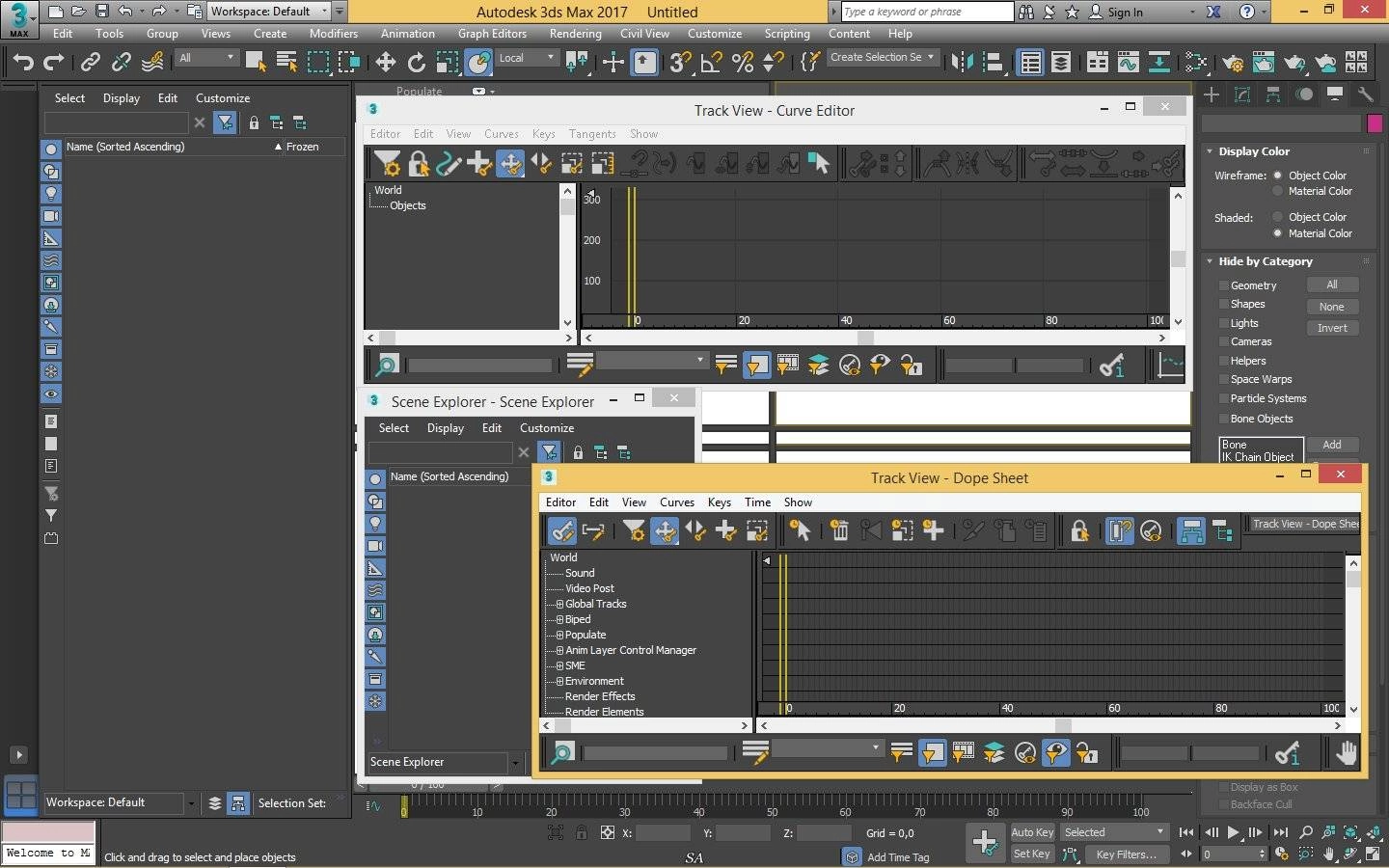1389x868 pixels.
Task: Click Delete Time trash icon in Dope Sheet
Action: point(840,530)
